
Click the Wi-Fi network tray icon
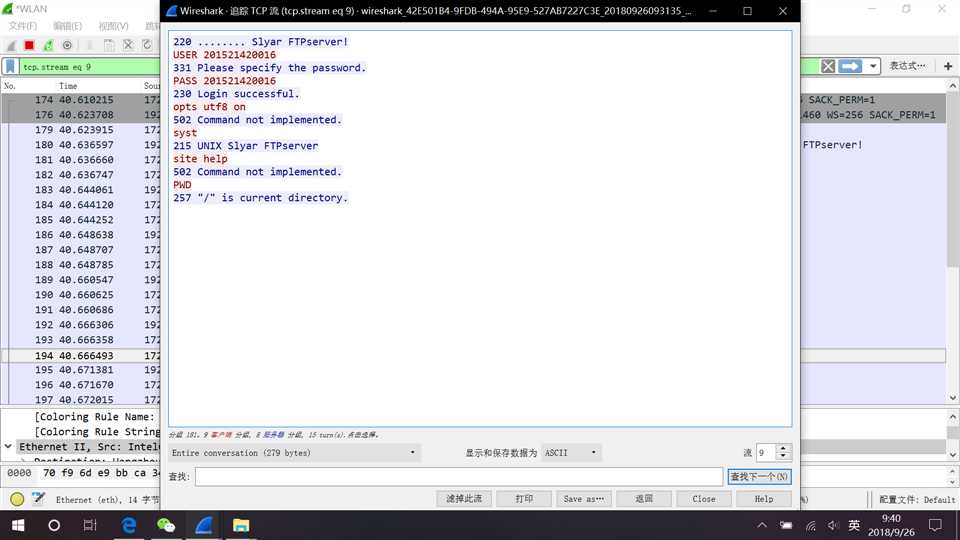811,526
